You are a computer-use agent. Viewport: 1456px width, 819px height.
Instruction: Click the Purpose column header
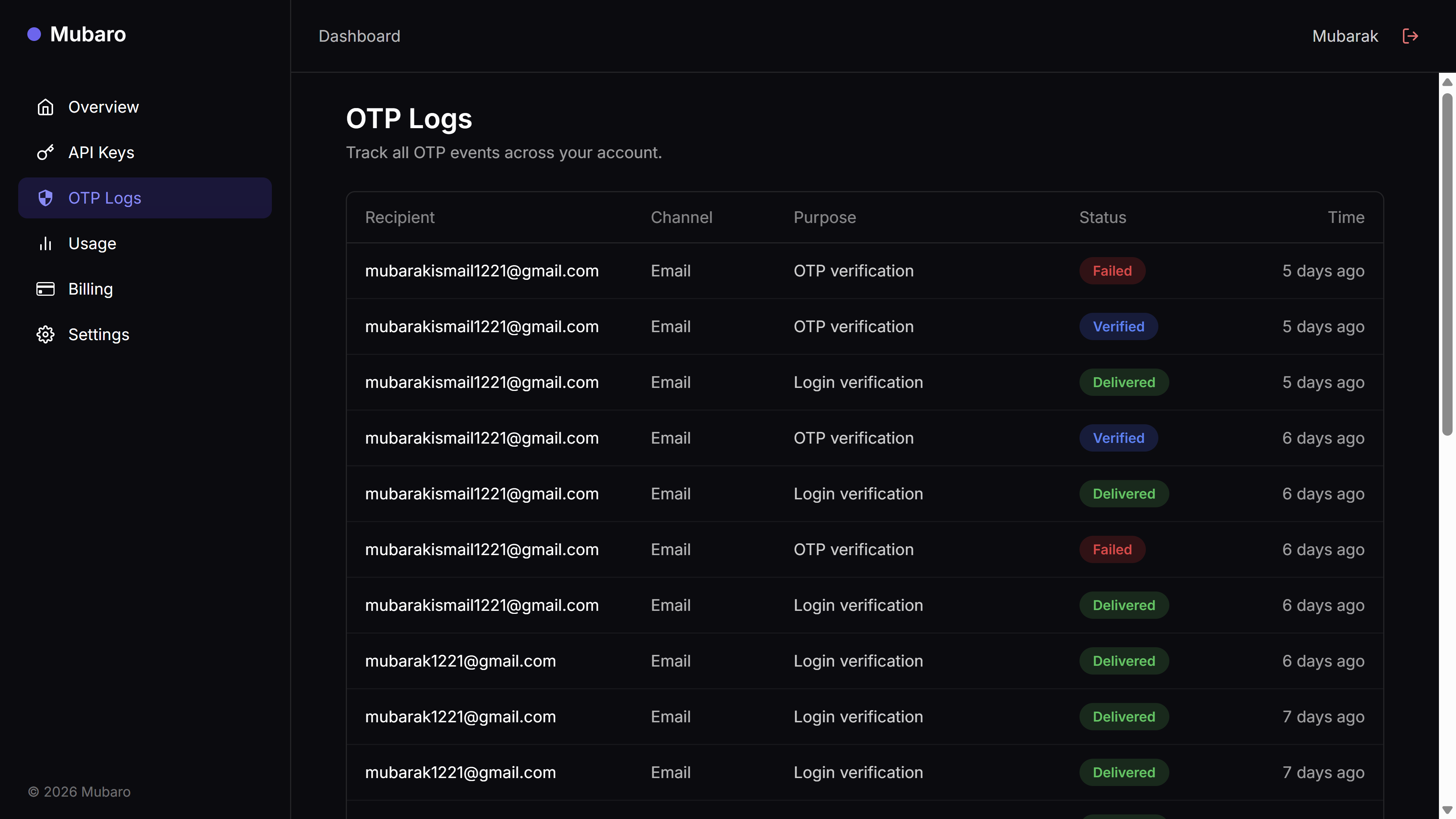point(825,218)
